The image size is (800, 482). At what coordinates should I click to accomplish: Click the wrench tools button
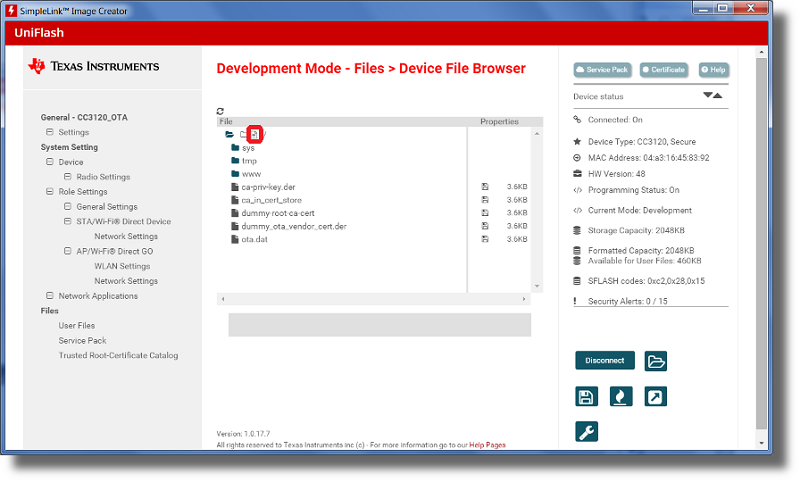pyautogui.click(x=587, y=432)
